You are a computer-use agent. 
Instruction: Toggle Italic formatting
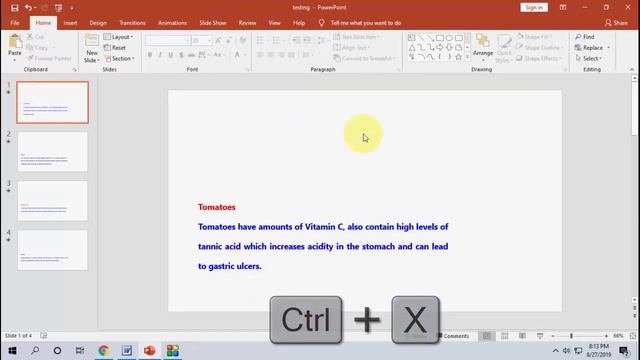click(160, 55)
